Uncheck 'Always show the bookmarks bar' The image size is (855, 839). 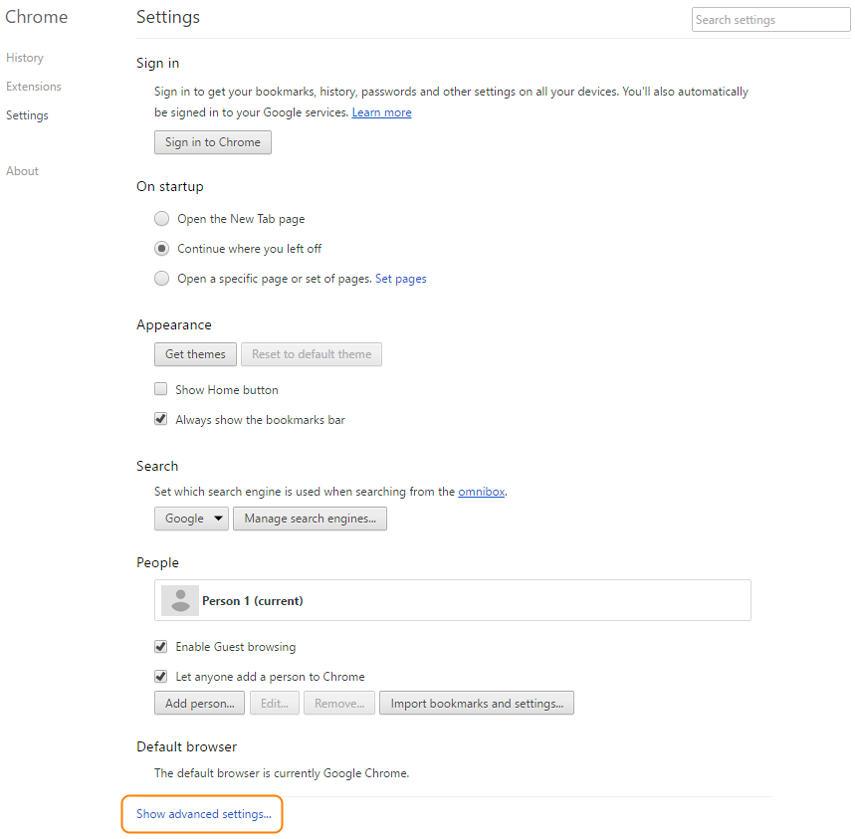[161, 420]
